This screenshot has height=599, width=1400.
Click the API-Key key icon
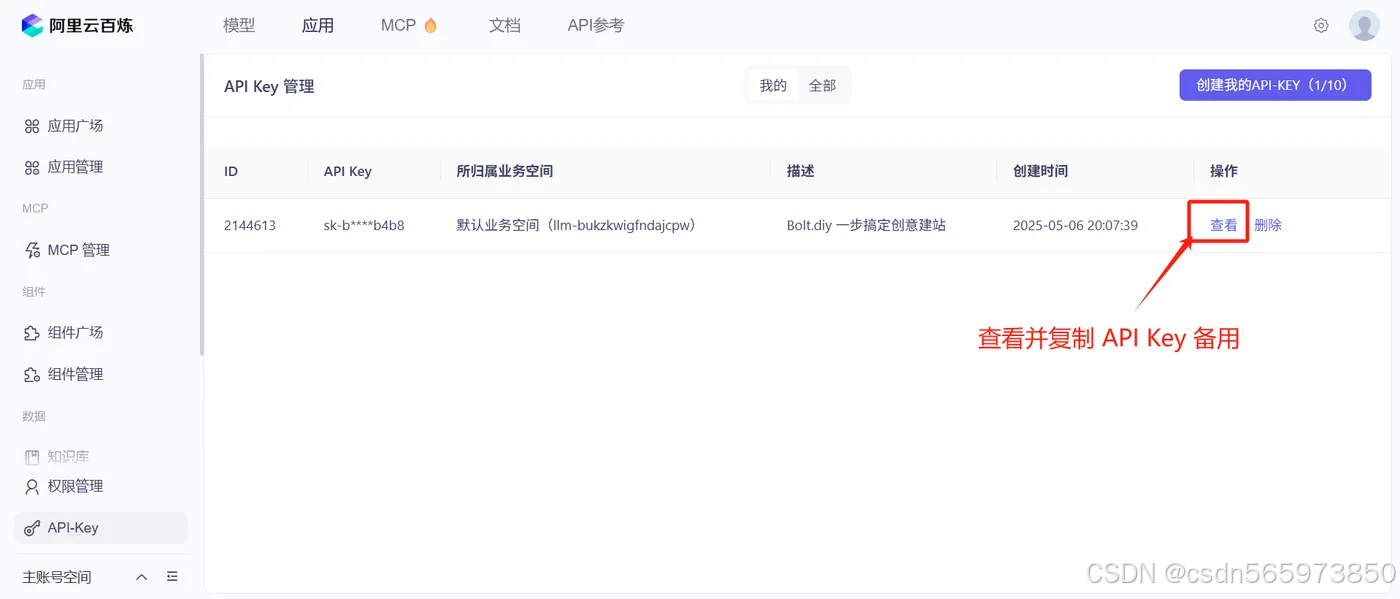tap(32, 528)
